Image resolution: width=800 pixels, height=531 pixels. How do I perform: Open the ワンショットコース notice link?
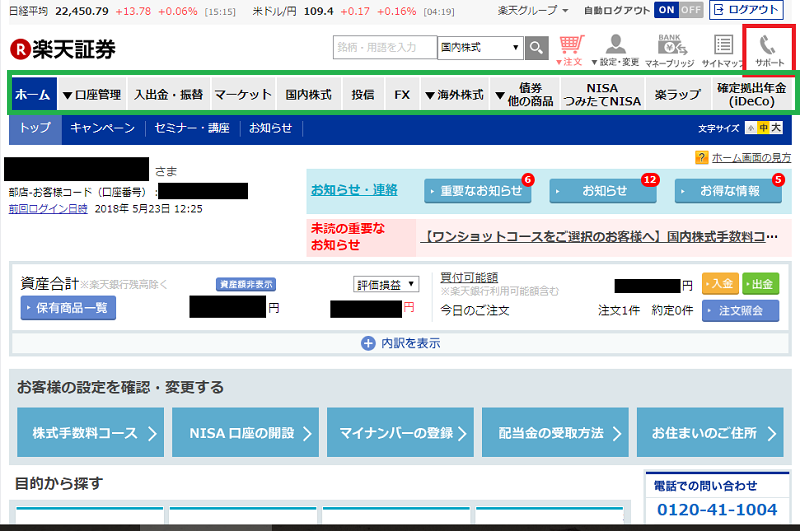tap(599, 237)
